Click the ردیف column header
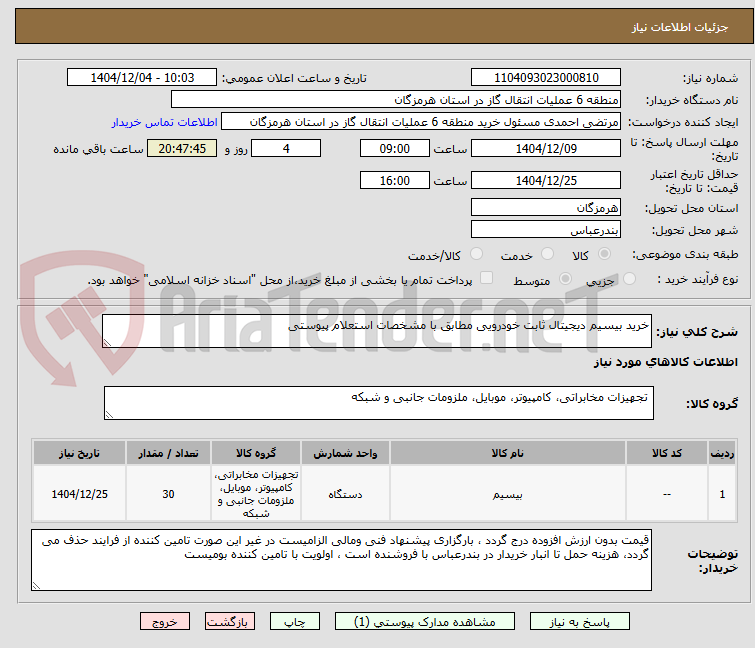This screenshot has height=648, width=755. click(722, 453)
